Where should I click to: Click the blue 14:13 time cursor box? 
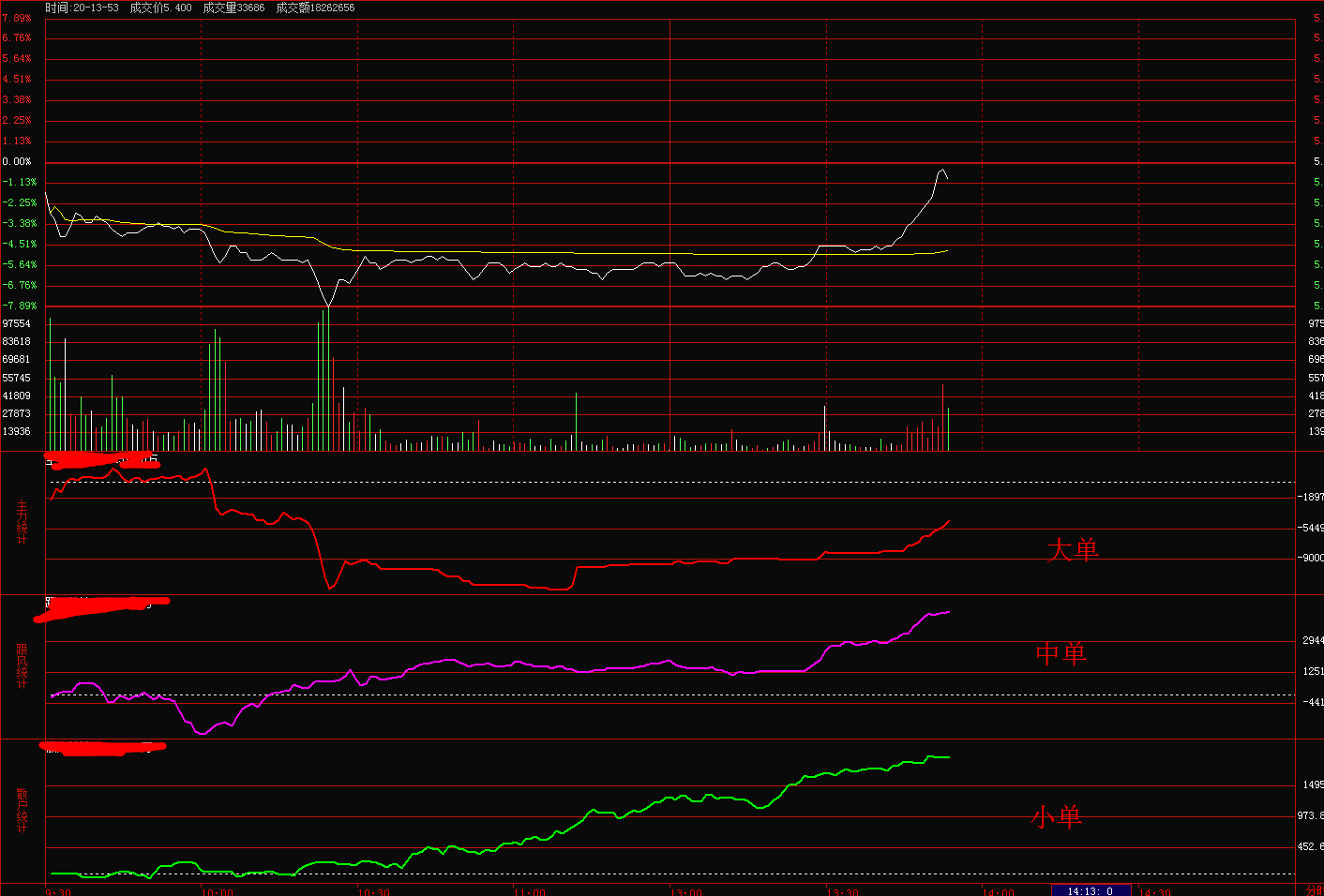pyautogui.click(x=1091, y=891)
